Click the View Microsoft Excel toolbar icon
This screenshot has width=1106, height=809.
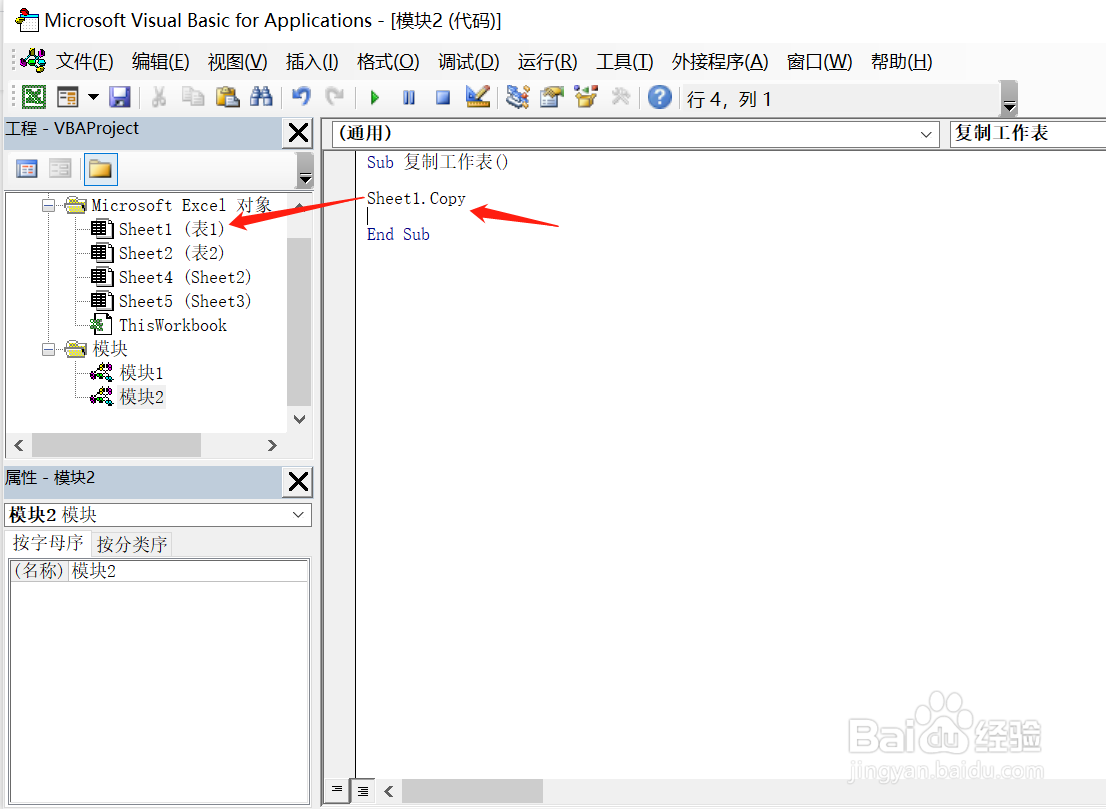(x=33, y=97)
